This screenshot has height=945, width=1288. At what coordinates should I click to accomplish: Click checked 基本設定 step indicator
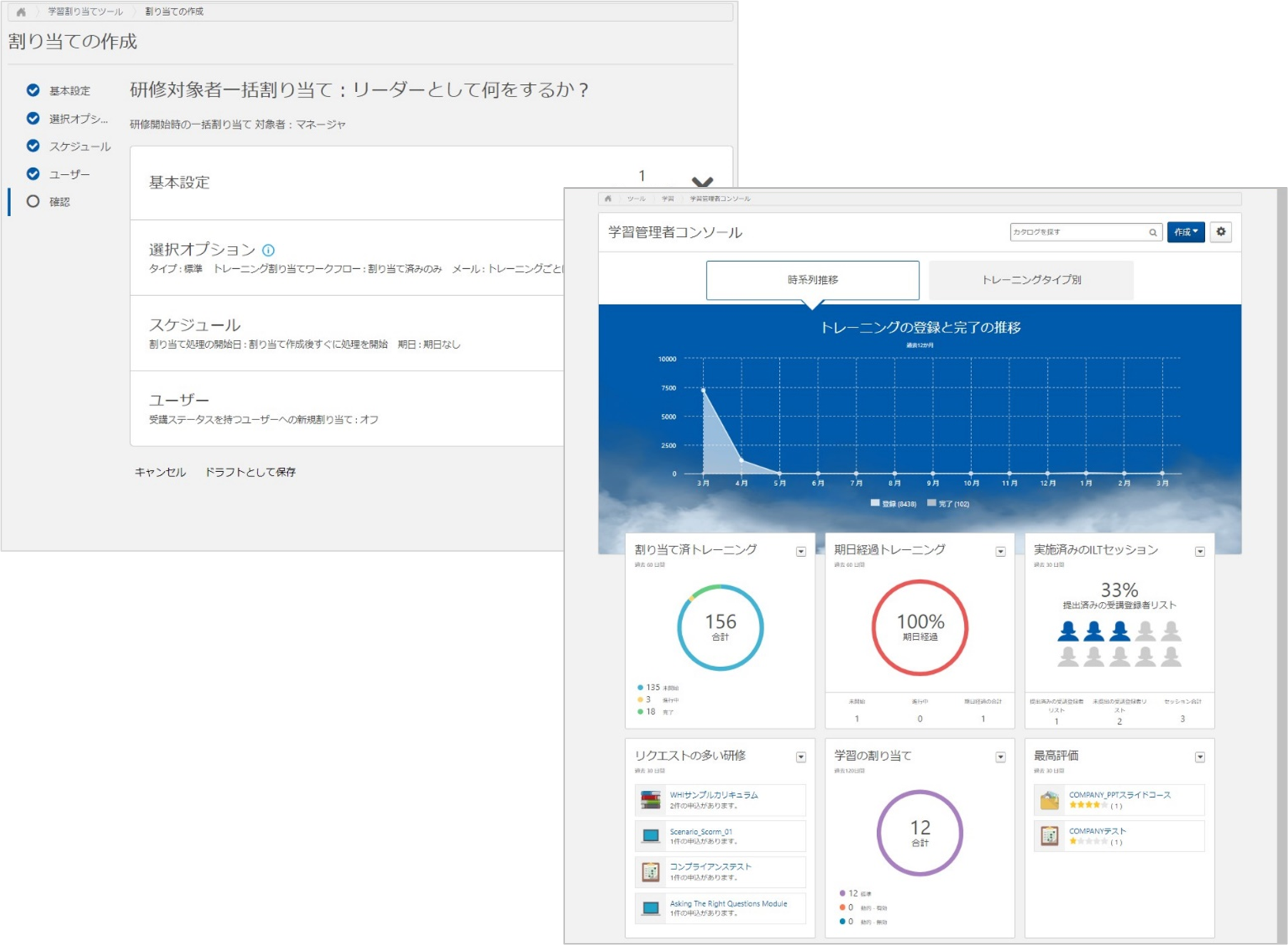click(x=33, y=90)
